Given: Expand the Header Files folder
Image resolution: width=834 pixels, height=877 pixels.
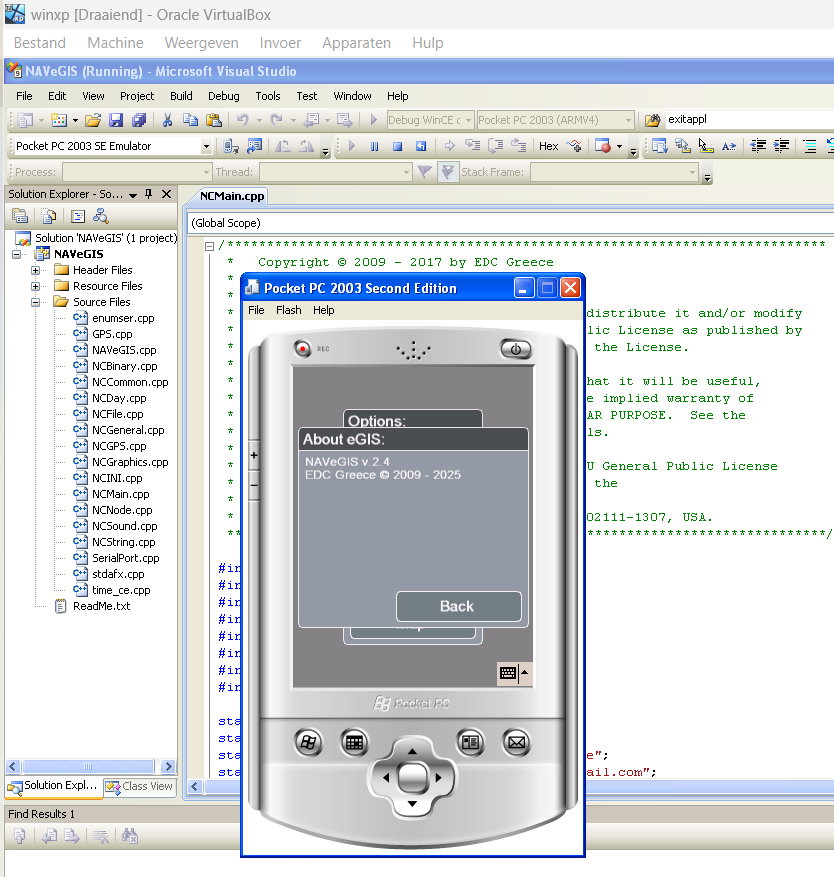Looking at the screenshot, I should (35, 270).
